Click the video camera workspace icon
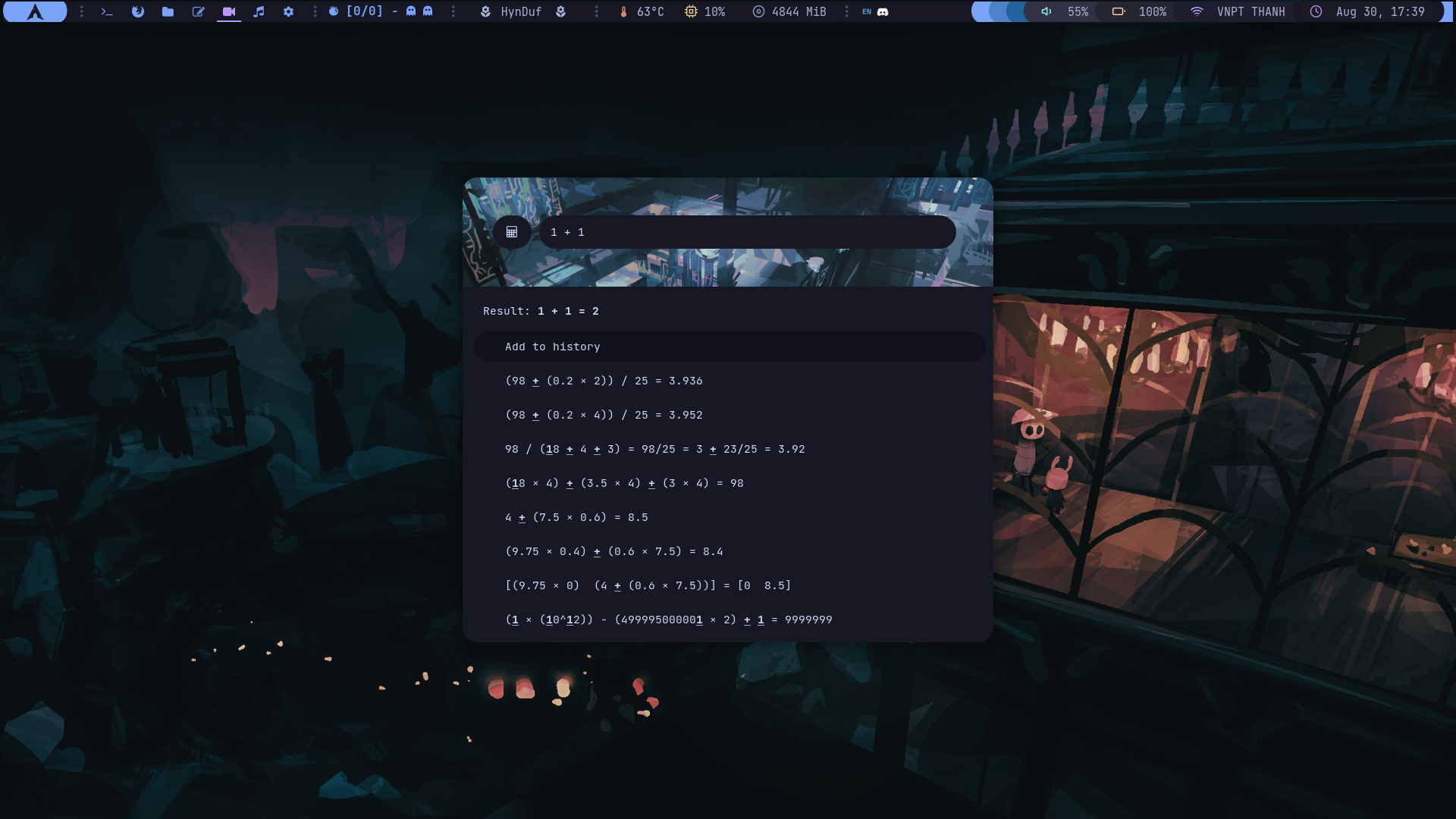1456x819 pixels. click(x=228, y=11)
